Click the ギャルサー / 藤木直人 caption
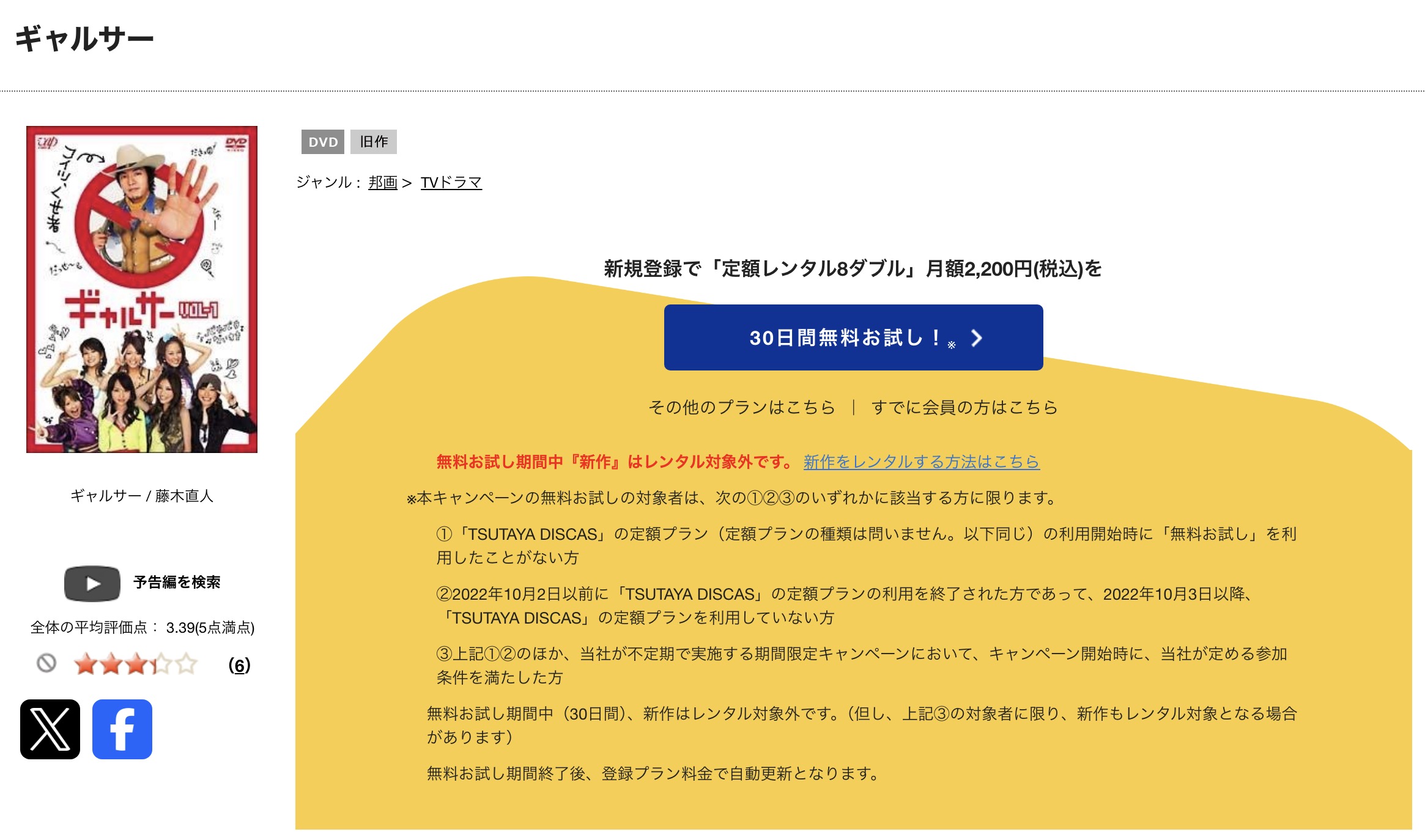The height and width of the screenshot is (840, 1425). 142,496
